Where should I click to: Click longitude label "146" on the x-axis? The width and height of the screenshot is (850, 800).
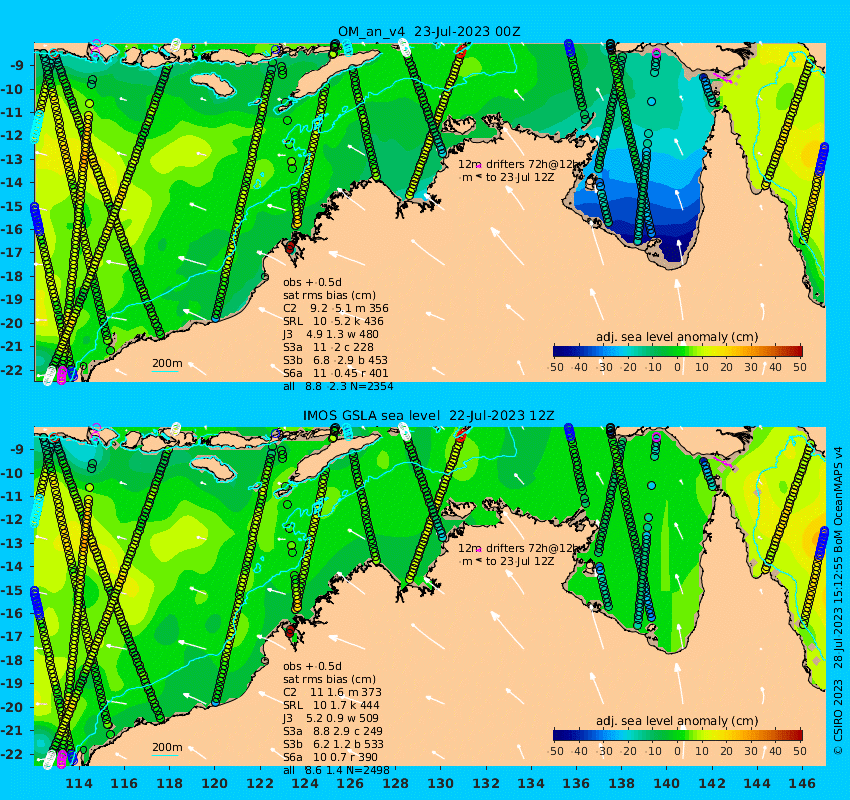[802, 784]
